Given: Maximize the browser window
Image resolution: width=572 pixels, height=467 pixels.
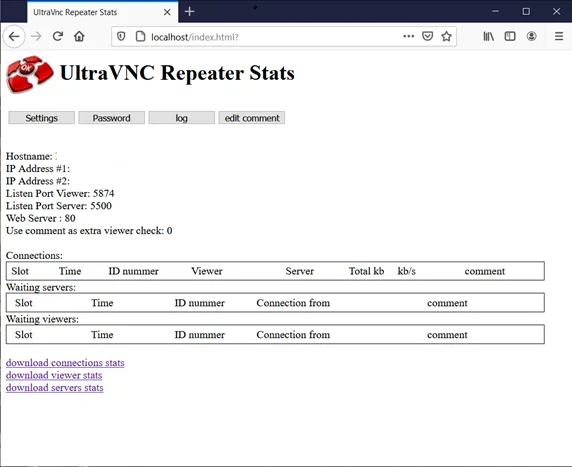Looking at the screenshot, I should tap(526, 11).
